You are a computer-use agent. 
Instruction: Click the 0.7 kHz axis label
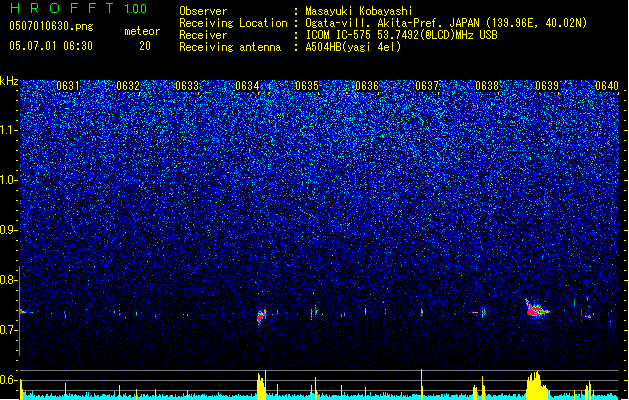coord(9,330)
